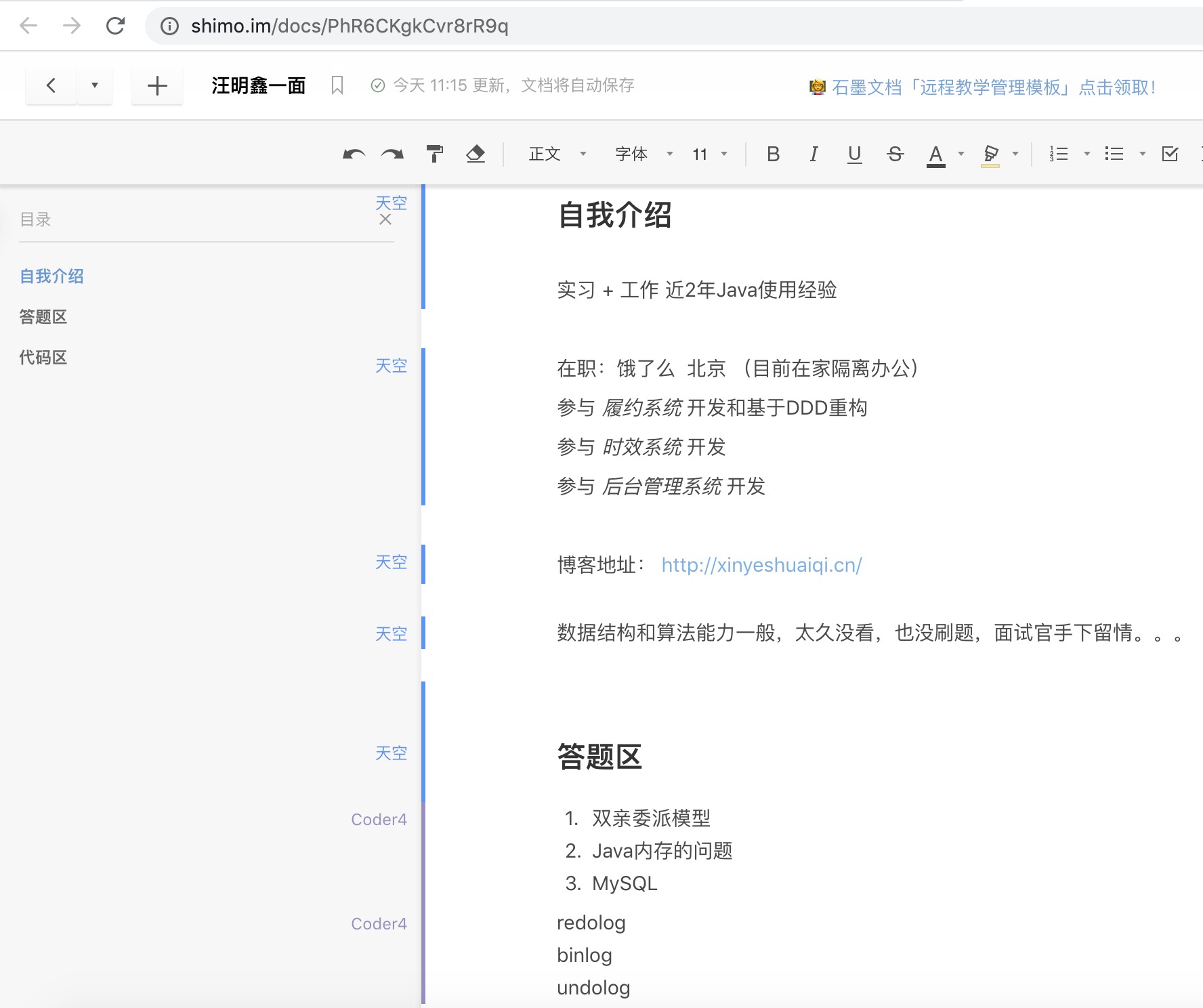Jump to 答题区 in the outline
The height and width of the screenshot is (1008, 1203).
[43, 317]
